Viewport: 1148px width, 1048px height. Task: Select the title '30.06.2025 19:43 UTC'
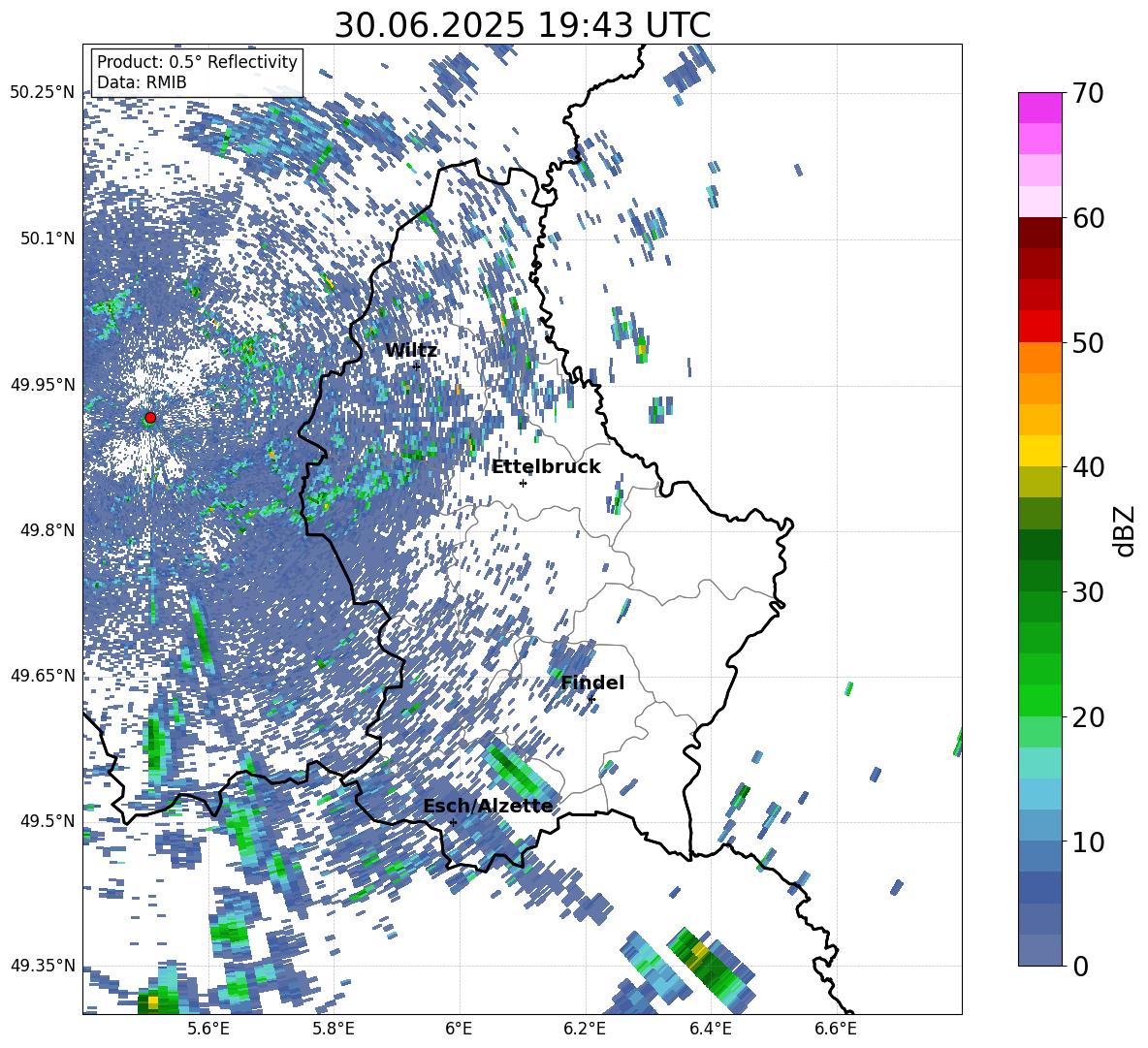[x=523, y=25]
